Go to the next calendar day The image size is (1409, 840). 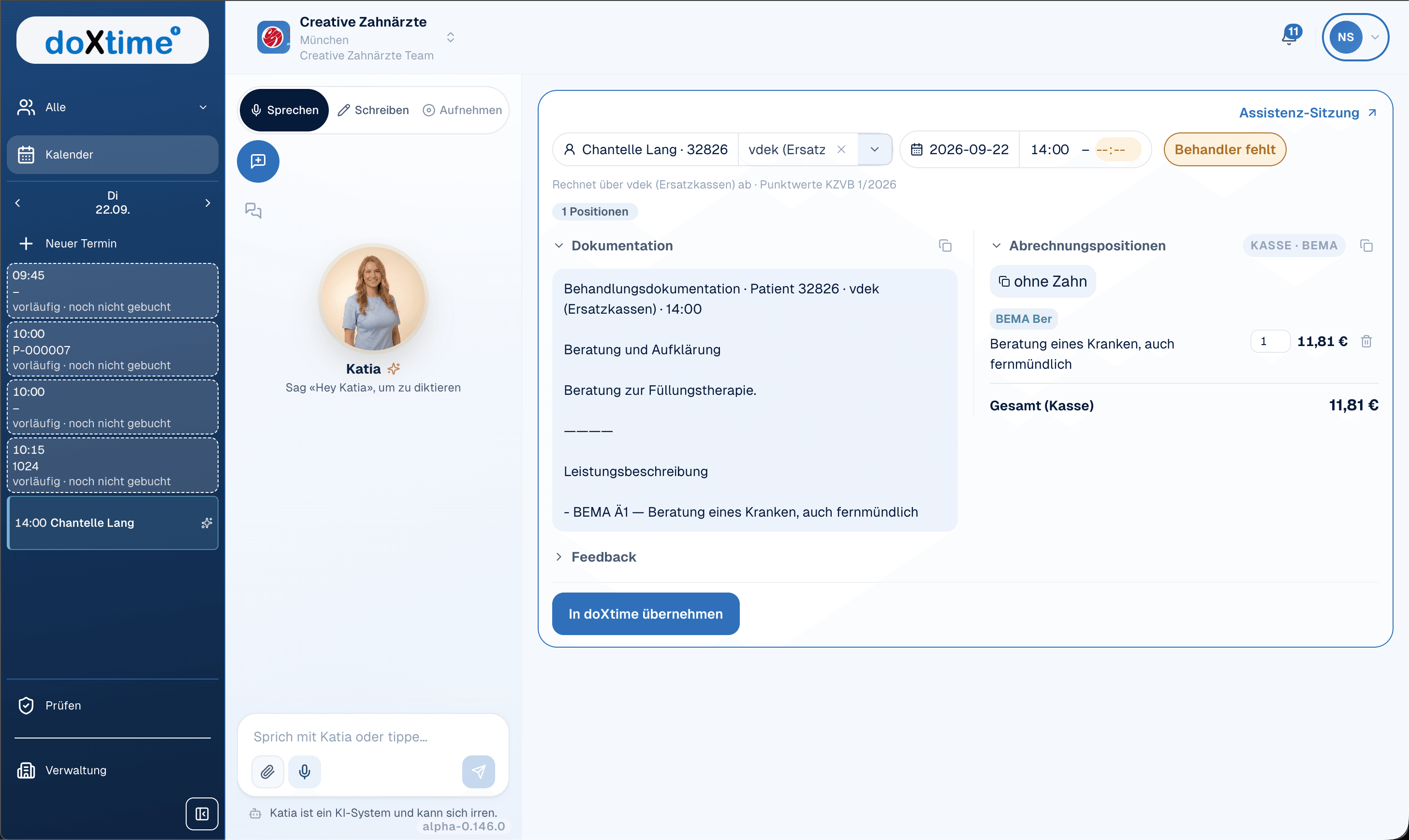[x=208, y=203]
